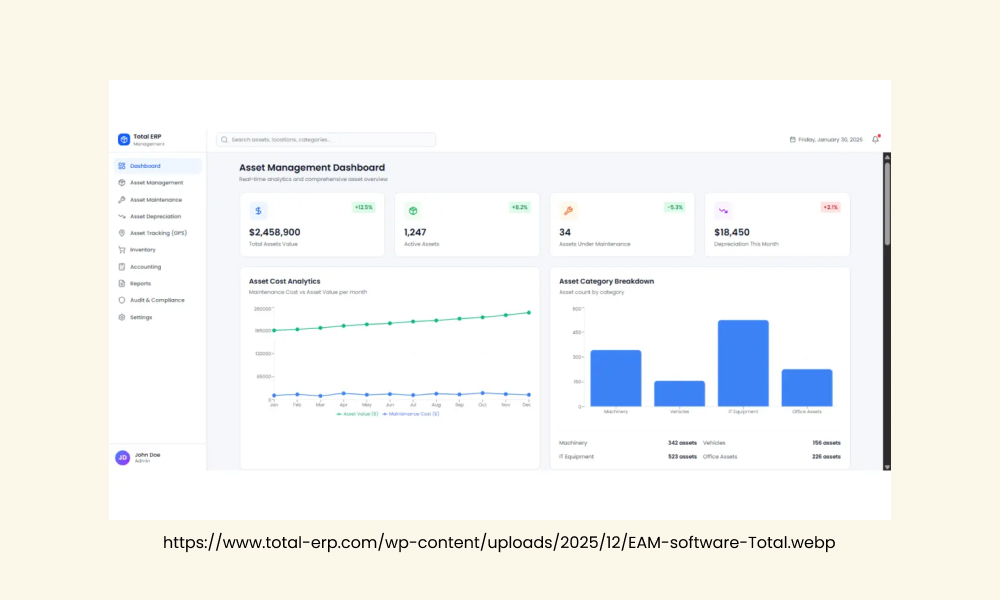Click the calendar icon beside the date
This screenshot has height=600, width=1000.
(793, 139)
